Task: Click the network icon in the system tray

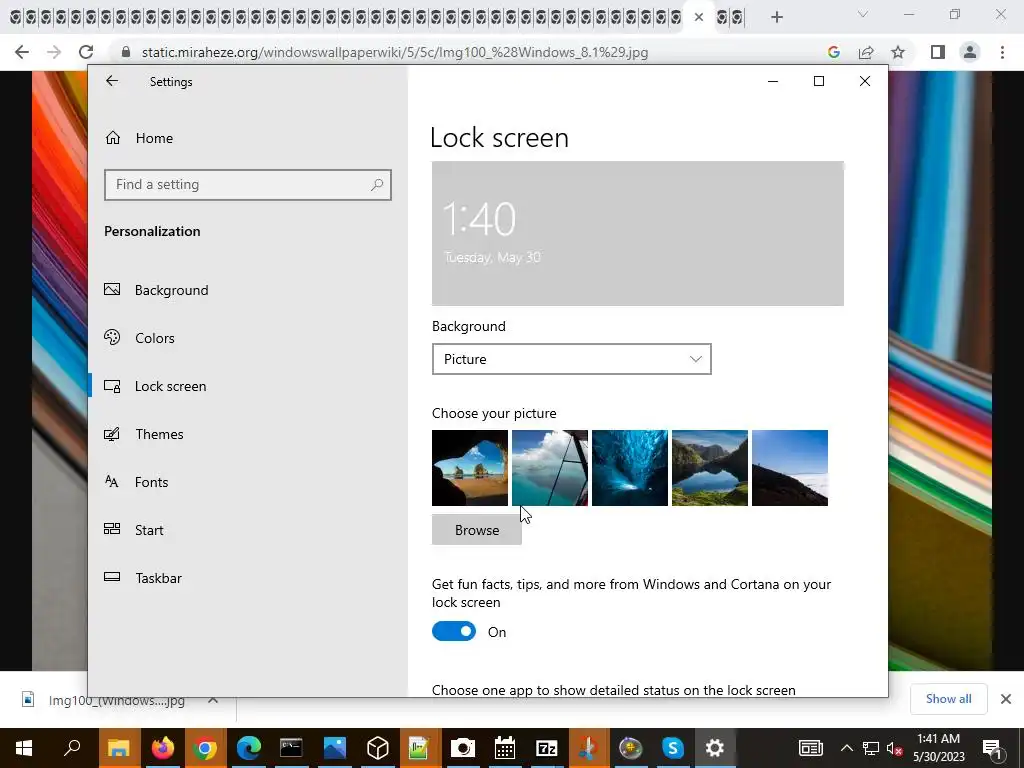Action: pyautogui.click(x=871, y=748)
